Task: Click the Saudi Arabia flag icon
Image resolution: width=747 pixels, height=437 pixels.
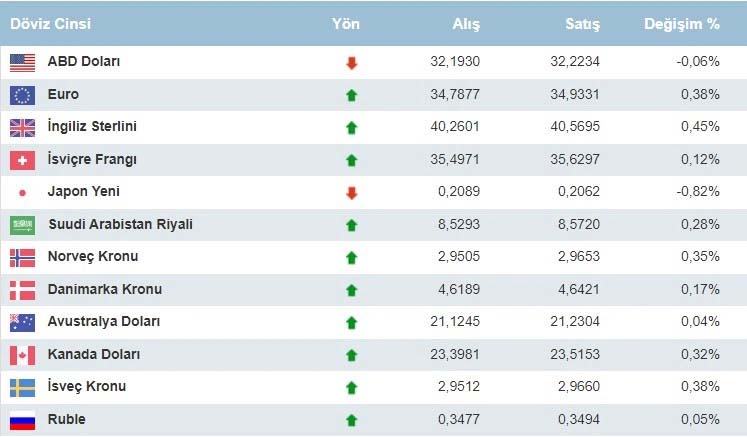Action: pyautogui.click(x=22, y=225)
